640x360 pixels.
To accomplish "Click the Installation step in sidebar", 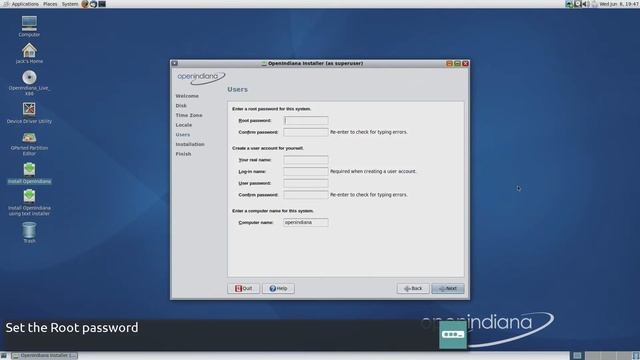I will tap(190, 144).
